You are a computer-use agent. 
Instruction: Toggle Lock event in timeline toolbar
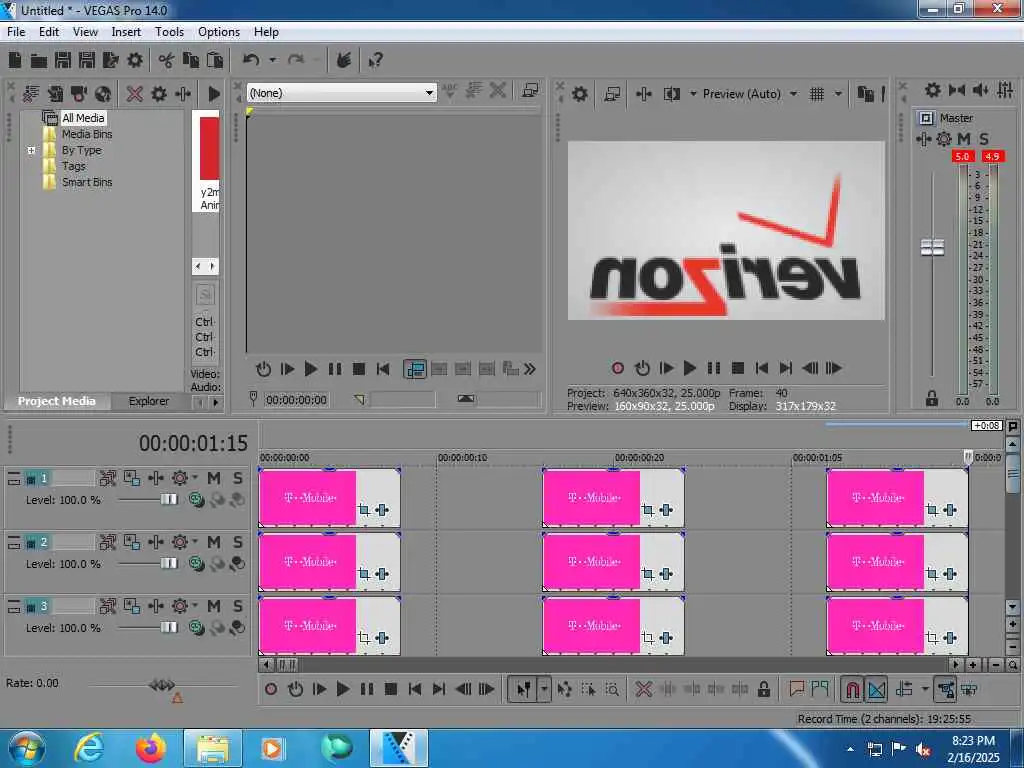click(x=763, y=689)
